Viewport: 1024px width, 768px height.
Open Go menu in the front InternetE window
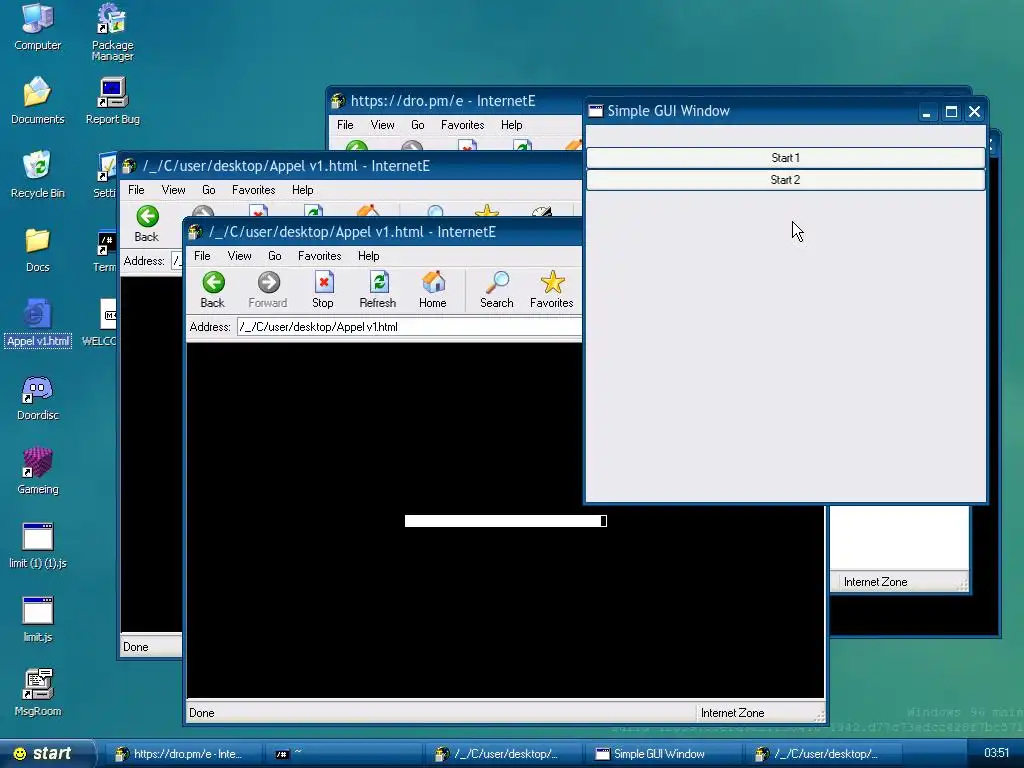[275, 256]
